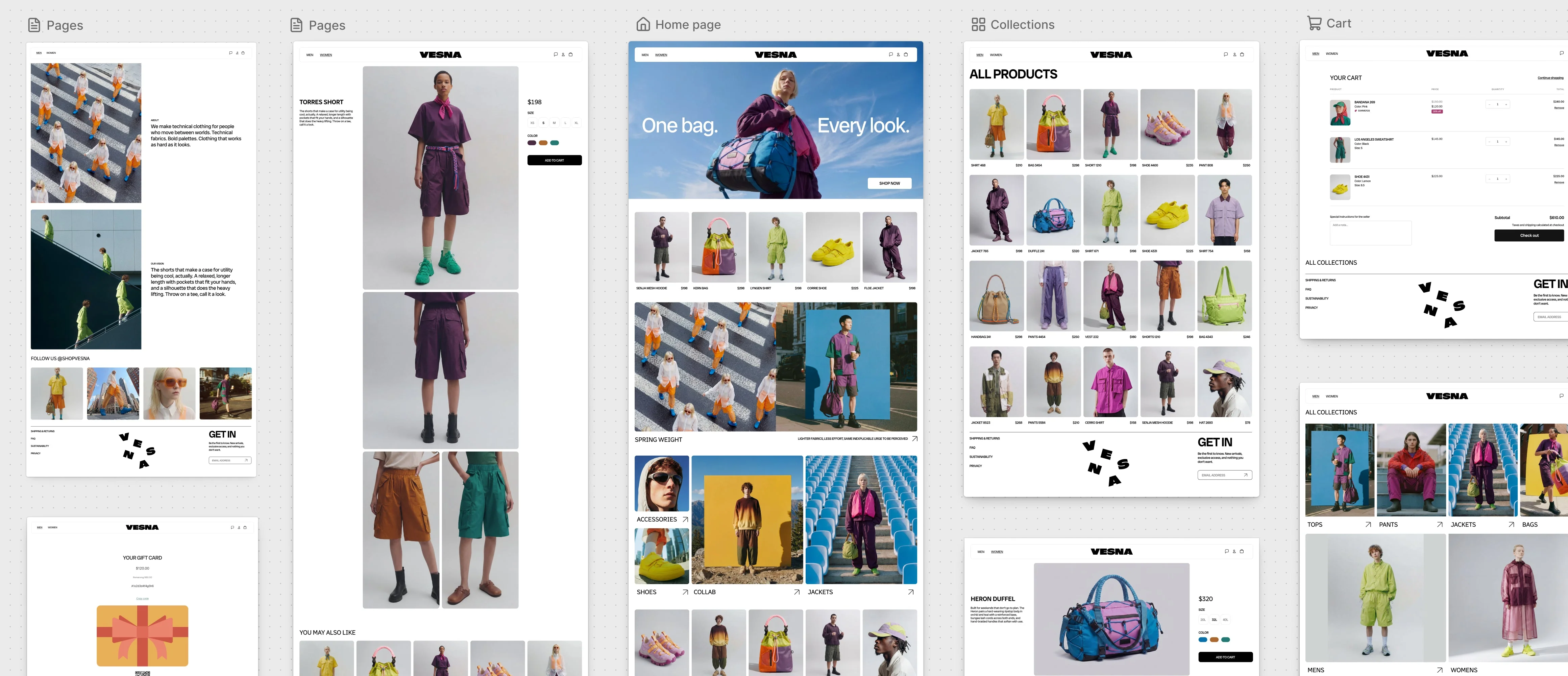Image resolution: width=1568 pixels, height=676 pixels.
Task: Click SHOP NOW on hero banner
Action: 889,183
